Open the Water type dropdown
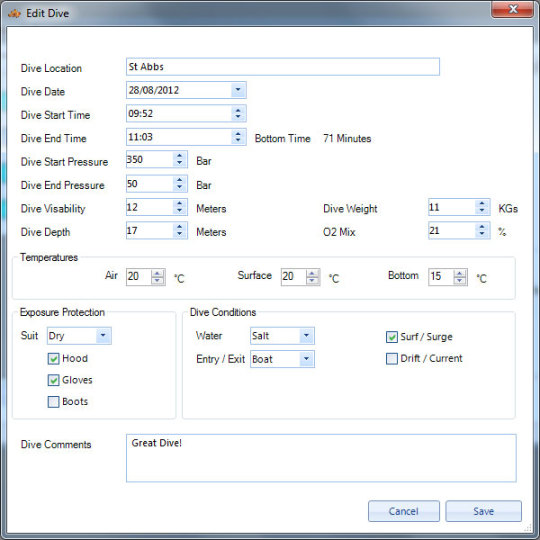The width and height of the screenshot is (540, 540). pyautogui.click(x=306, y=335)
